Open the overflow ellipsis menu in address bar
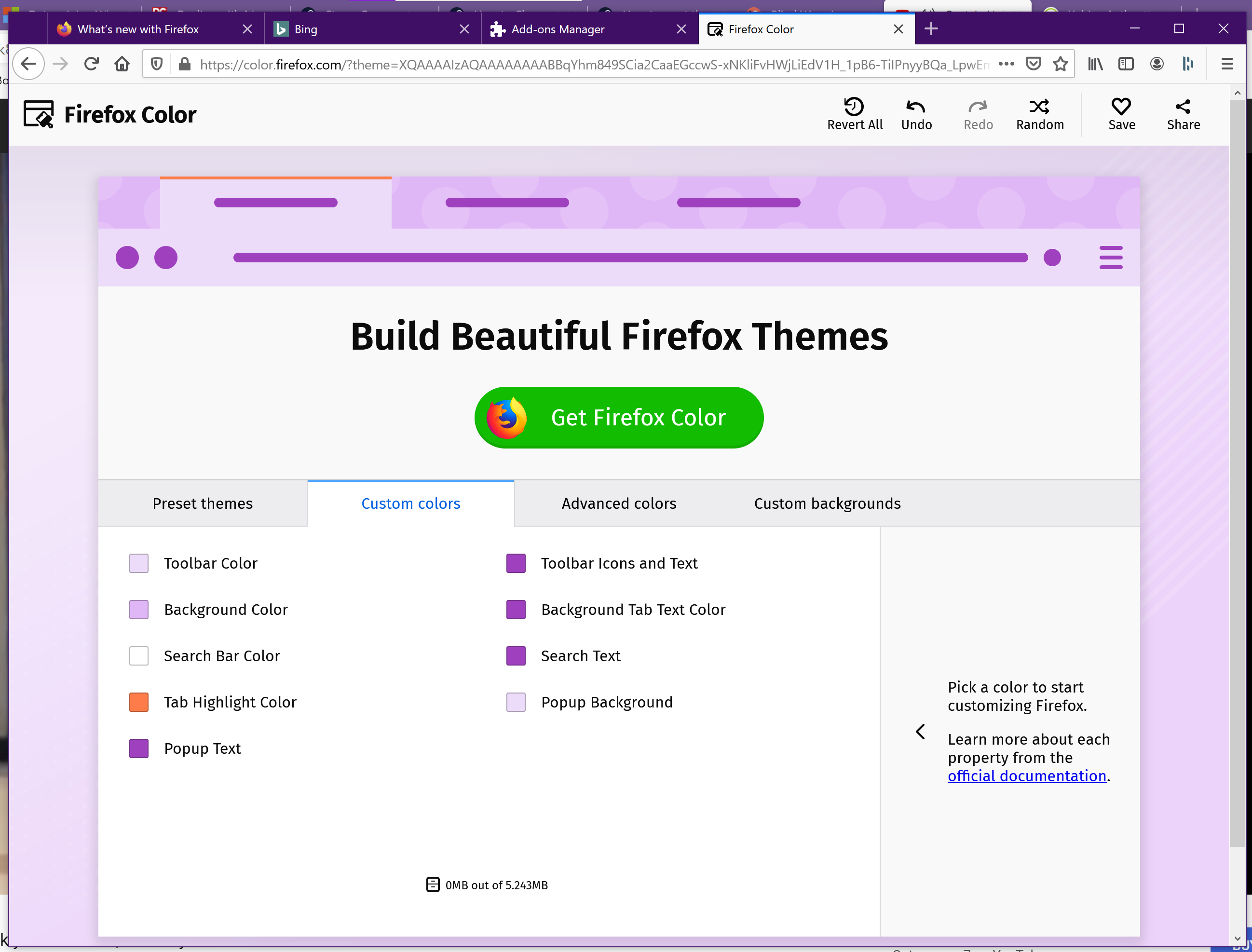 pyautogui.click(x=1007, y=64)
